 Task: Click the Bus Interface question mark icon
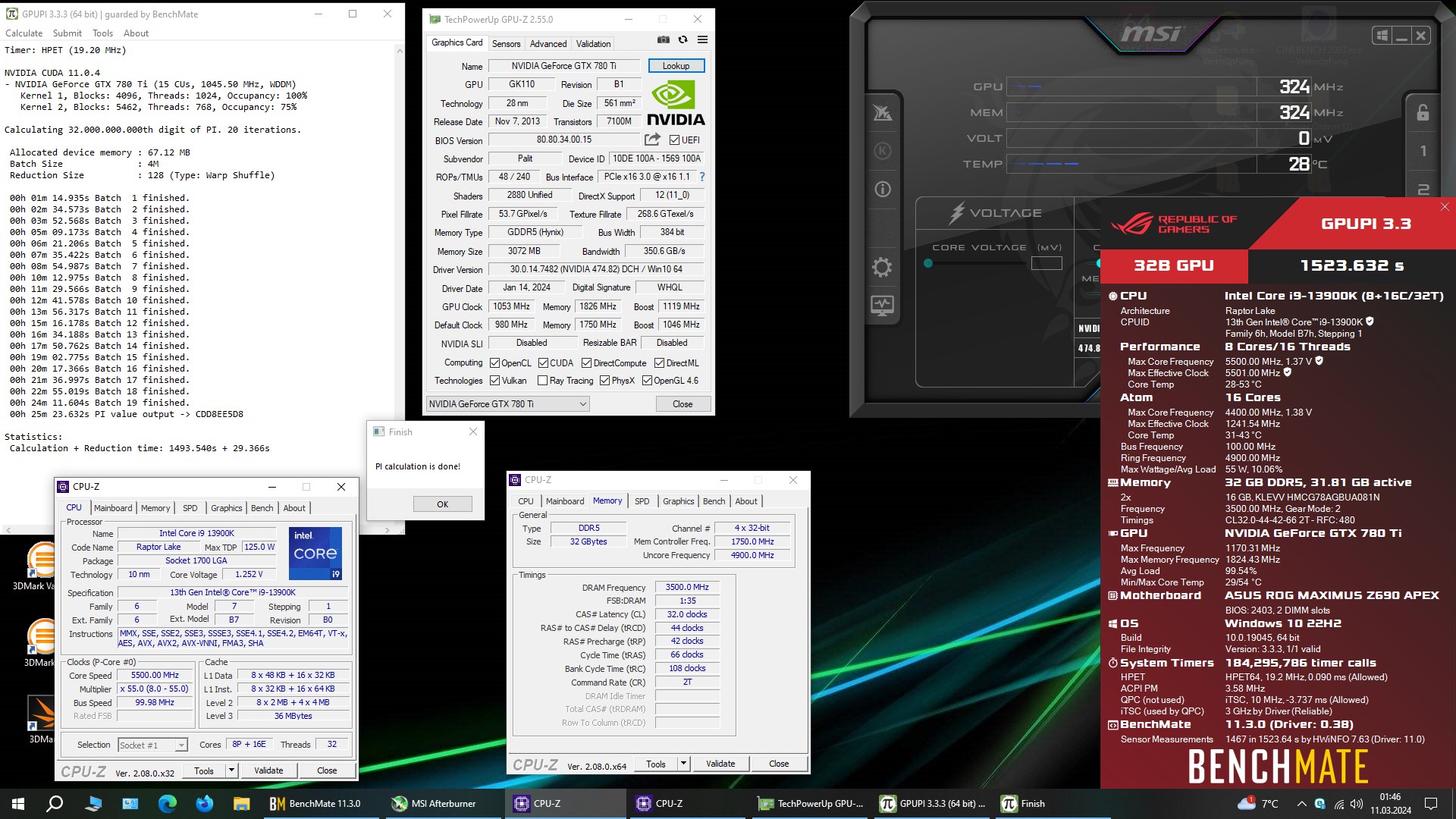click(702, 177)
